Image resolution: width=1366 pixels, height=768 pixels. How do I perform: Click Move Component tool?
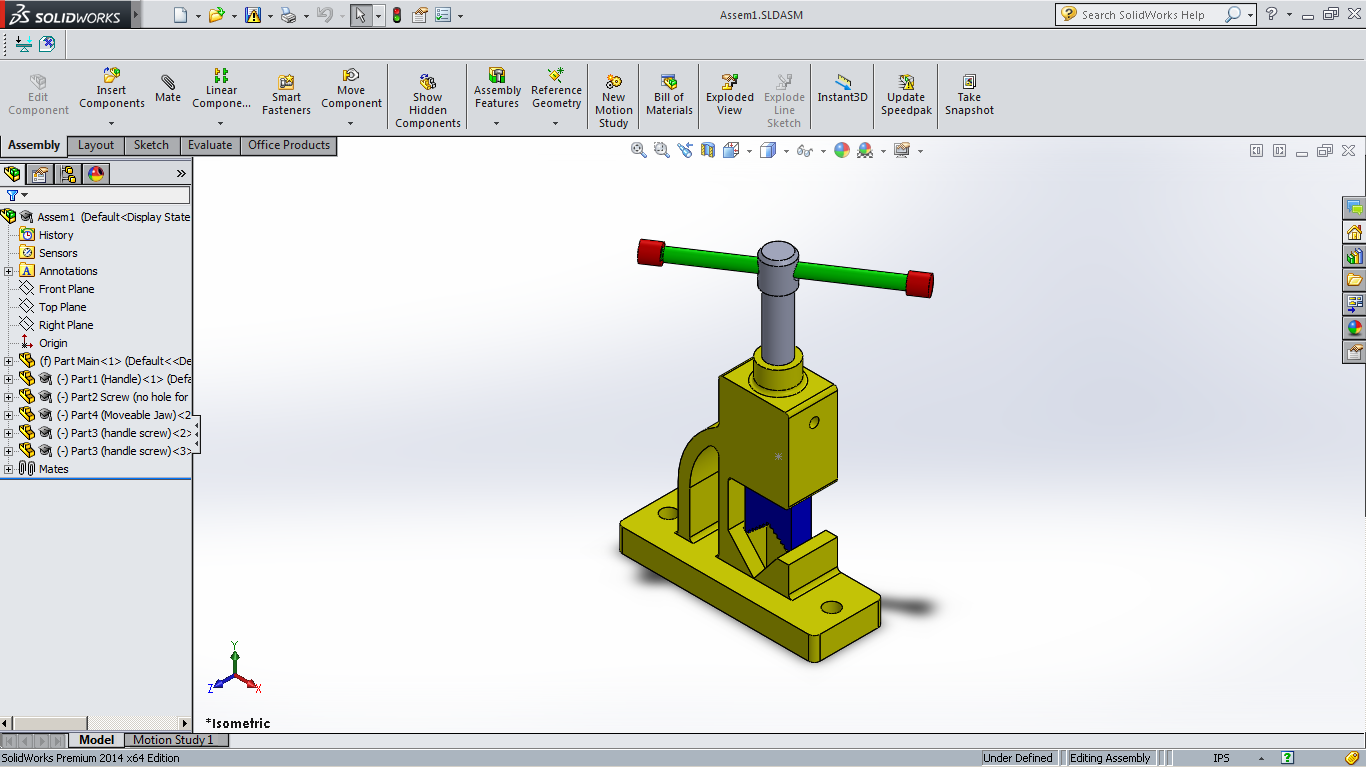[351, 88]
